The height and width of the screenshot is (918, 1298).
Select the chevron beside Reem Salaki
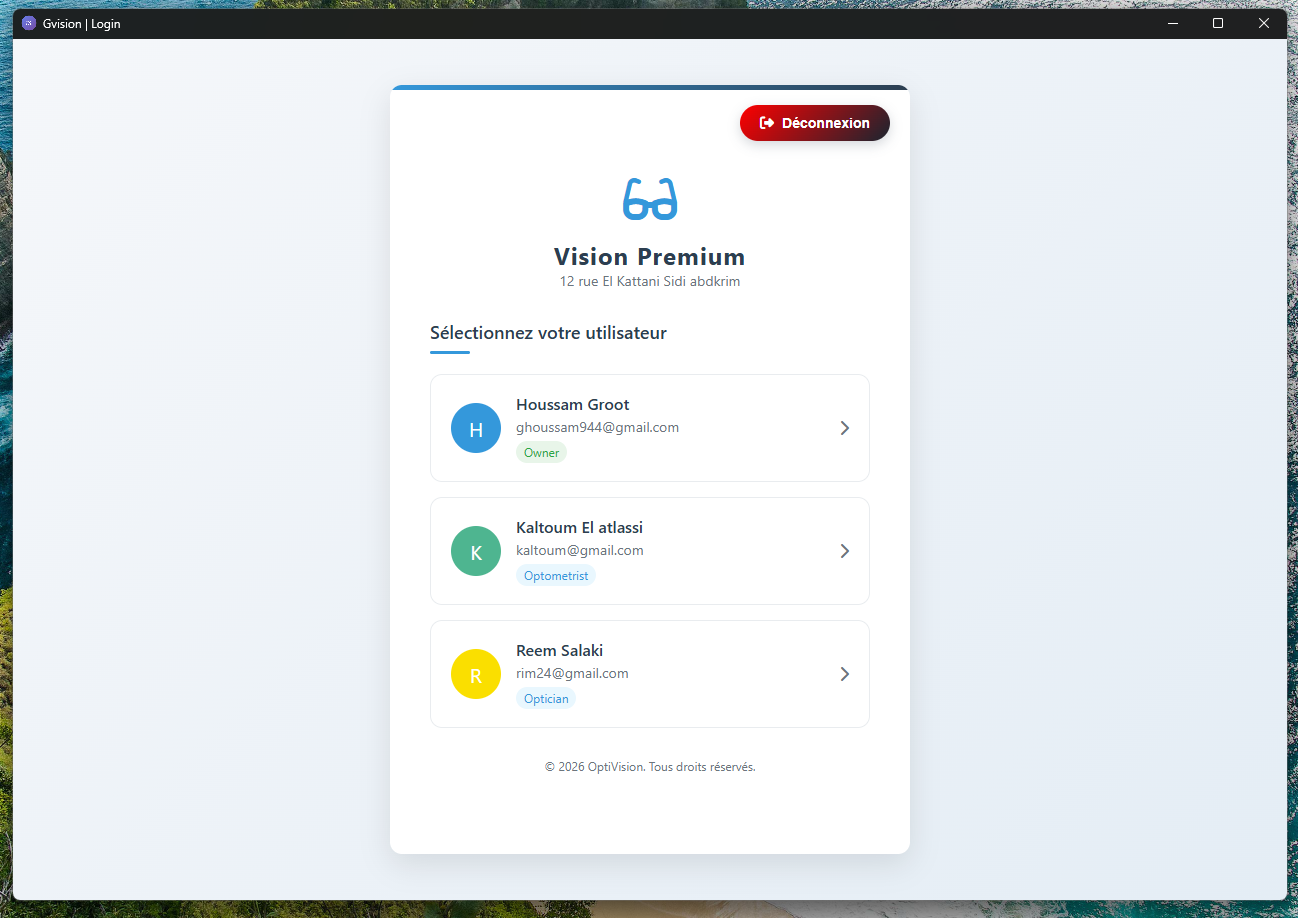(x=844, y=674)
